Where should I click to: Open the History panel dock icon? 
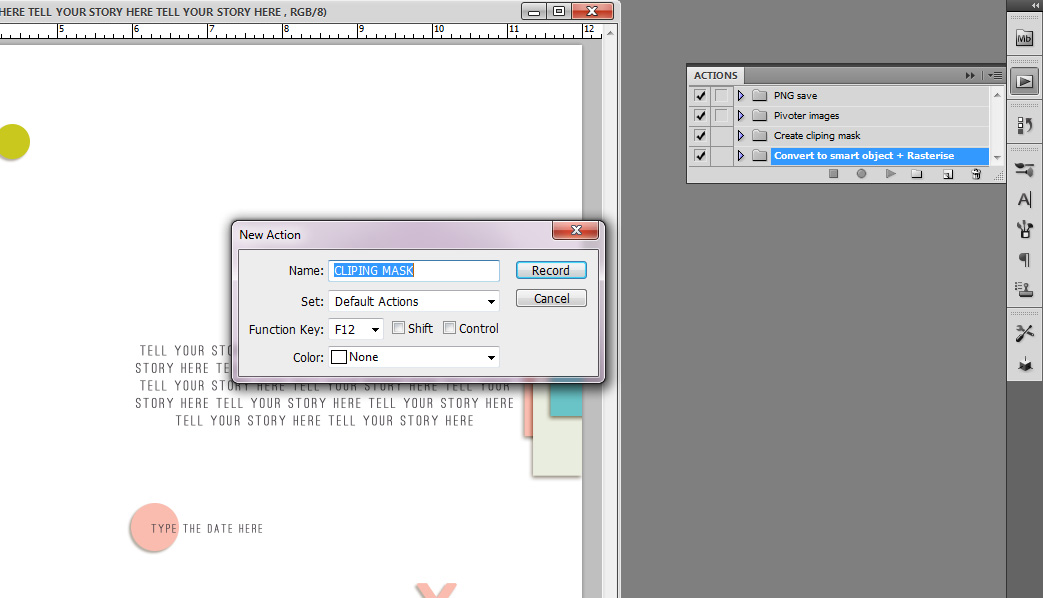1024,125
